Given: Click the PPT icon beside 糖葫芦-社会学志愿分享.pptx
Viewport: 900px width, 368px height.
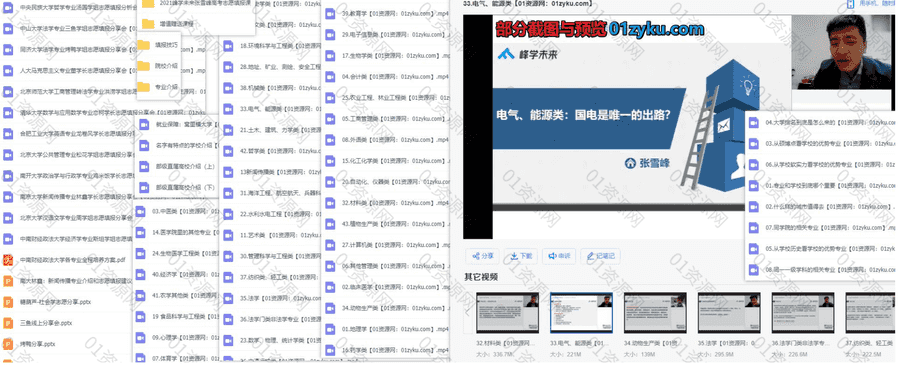Looking at the screenshot, I should click(x=8, y=301).
